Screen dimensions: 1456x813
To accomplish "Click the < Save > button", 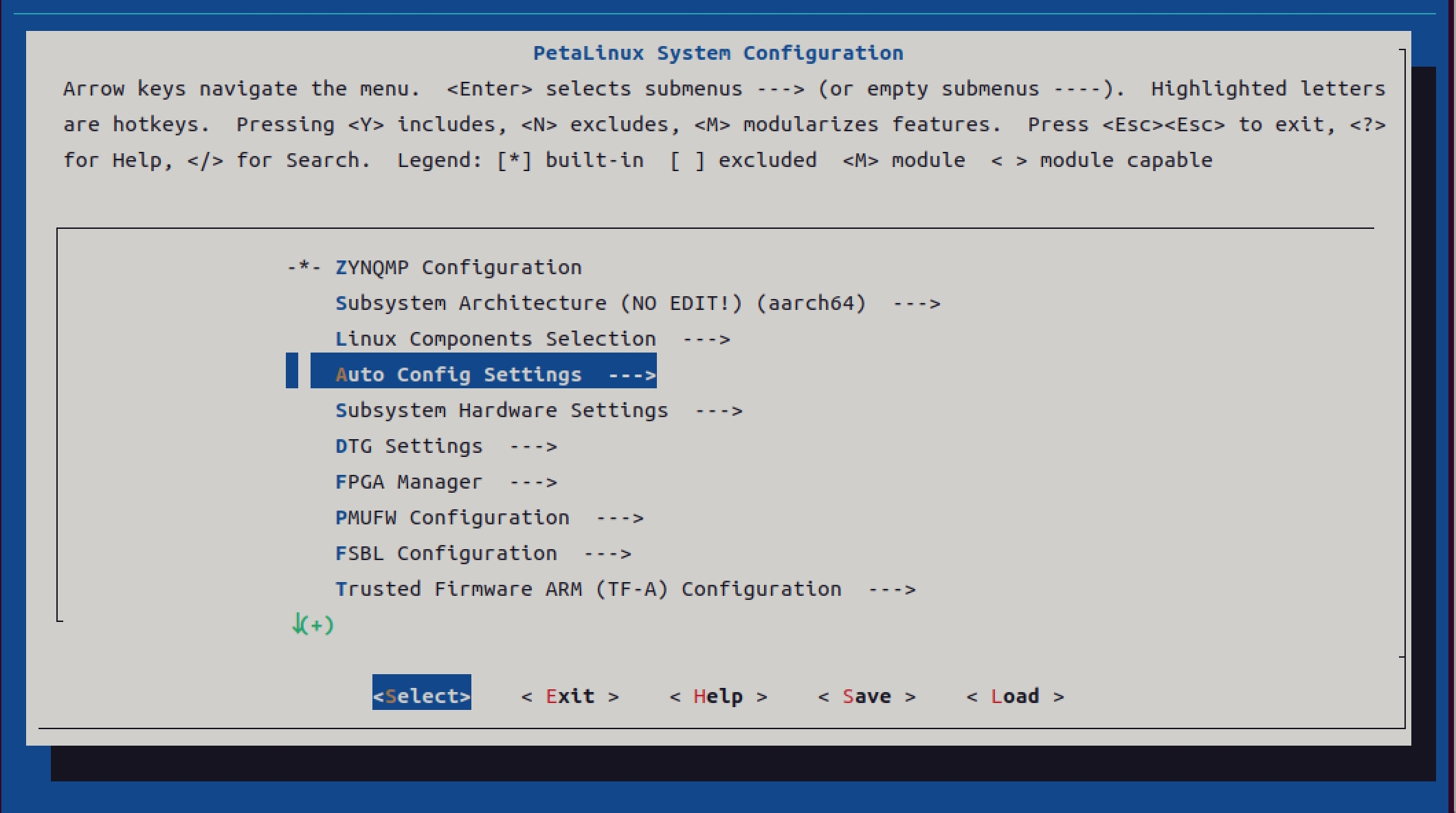I will pyautogui.click(x=867, y=696).
